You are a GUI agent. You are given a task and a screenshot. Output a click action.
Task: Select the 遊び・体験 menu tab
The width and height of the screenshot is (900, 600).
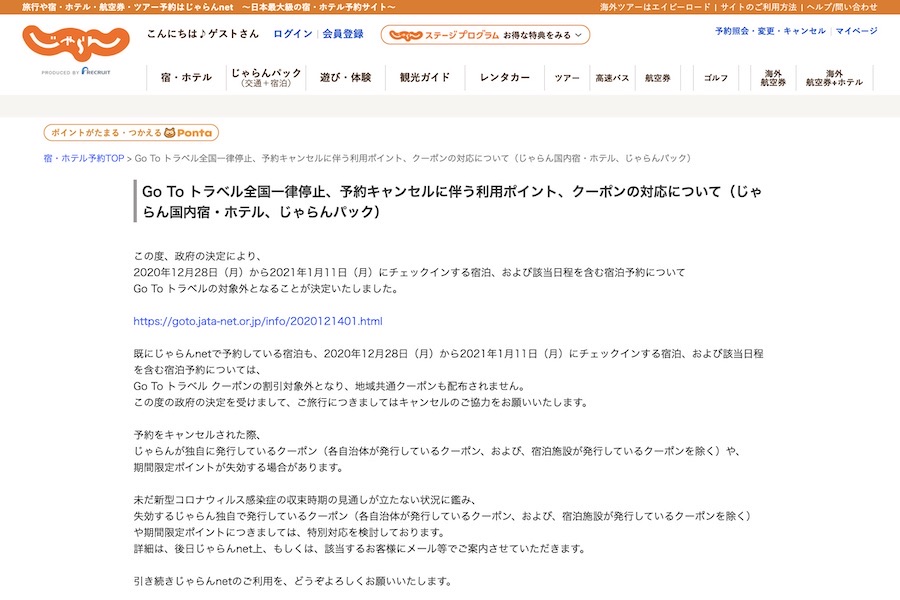click(346, 78)
